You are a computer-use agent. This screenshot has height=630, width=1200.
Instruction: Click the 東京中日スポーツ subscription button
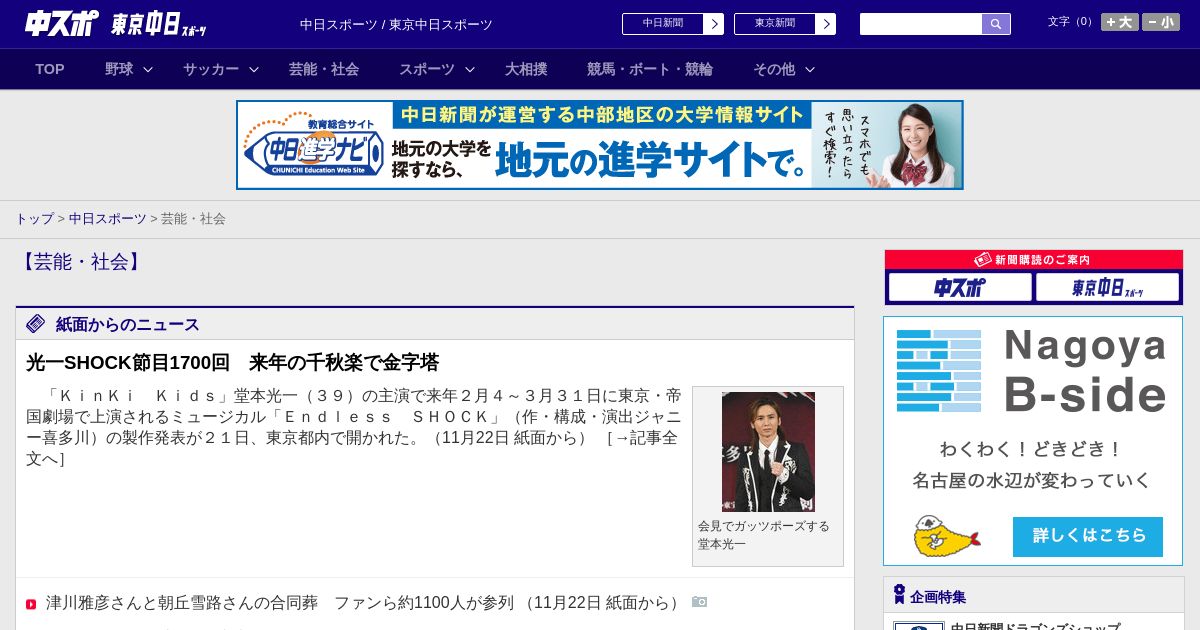(x=1108, y=288)
